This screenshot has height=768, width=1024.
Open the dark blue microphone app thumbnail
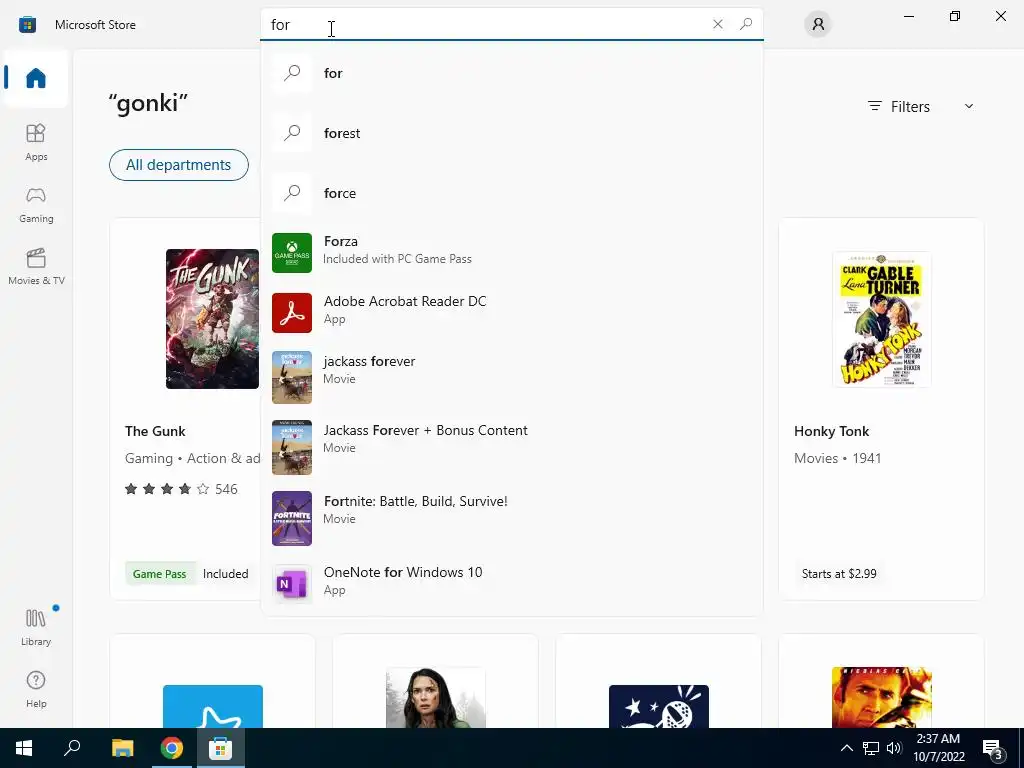click(659, 706)
